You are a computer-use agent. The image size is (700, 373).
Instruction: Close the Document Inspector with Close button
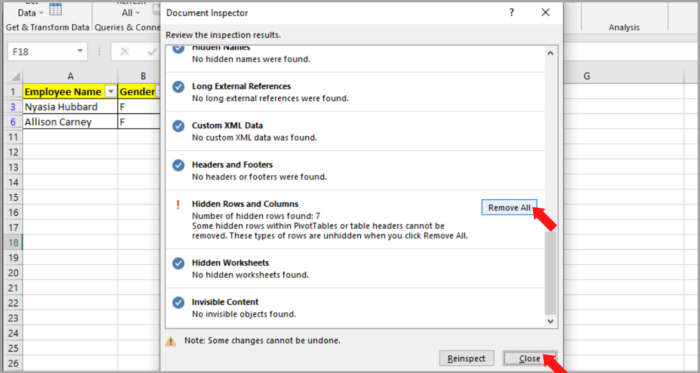(530, 358)
